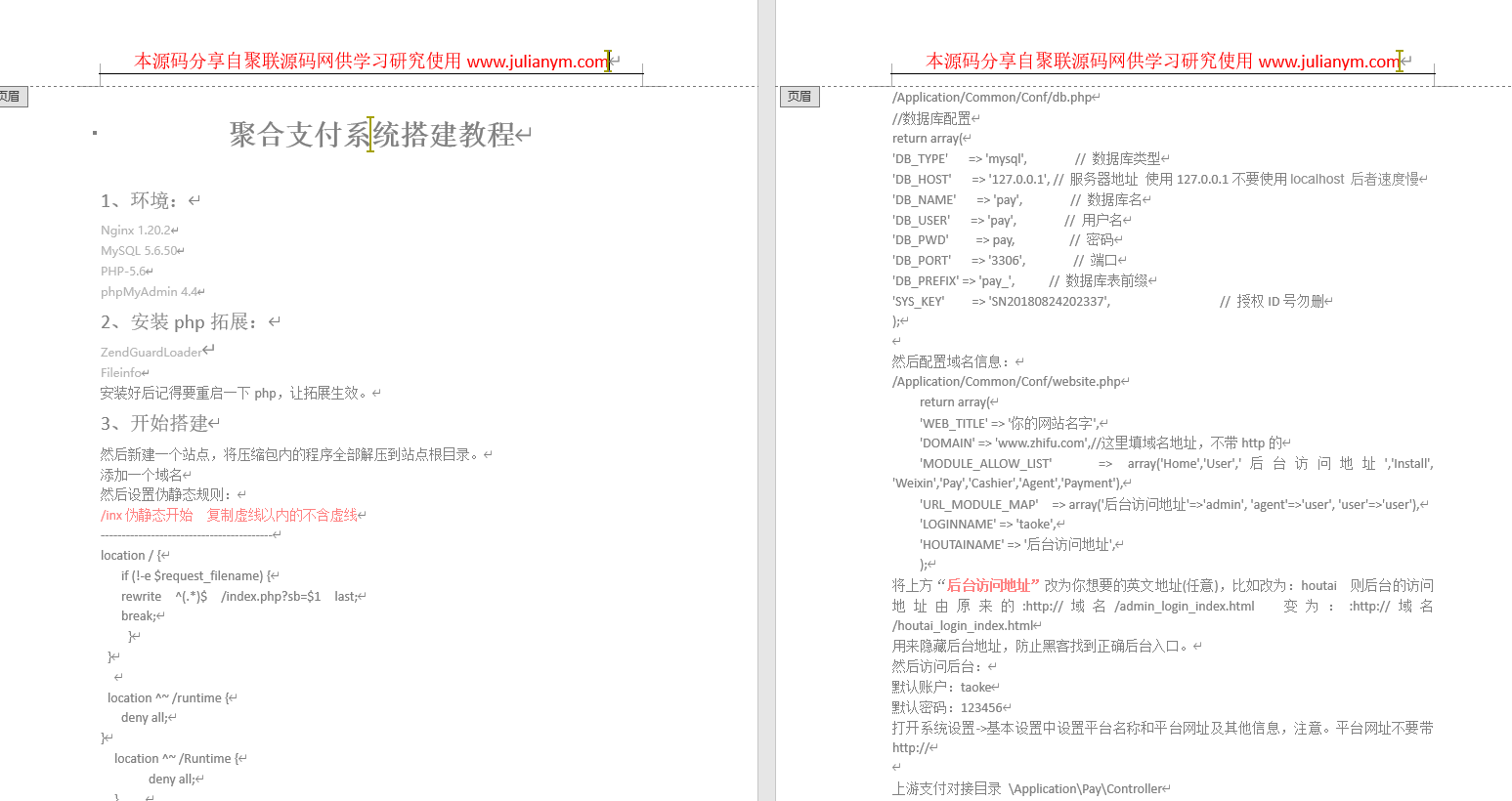Click the comment //数据库配置
Screen dimensions: 1512x801
931,118
